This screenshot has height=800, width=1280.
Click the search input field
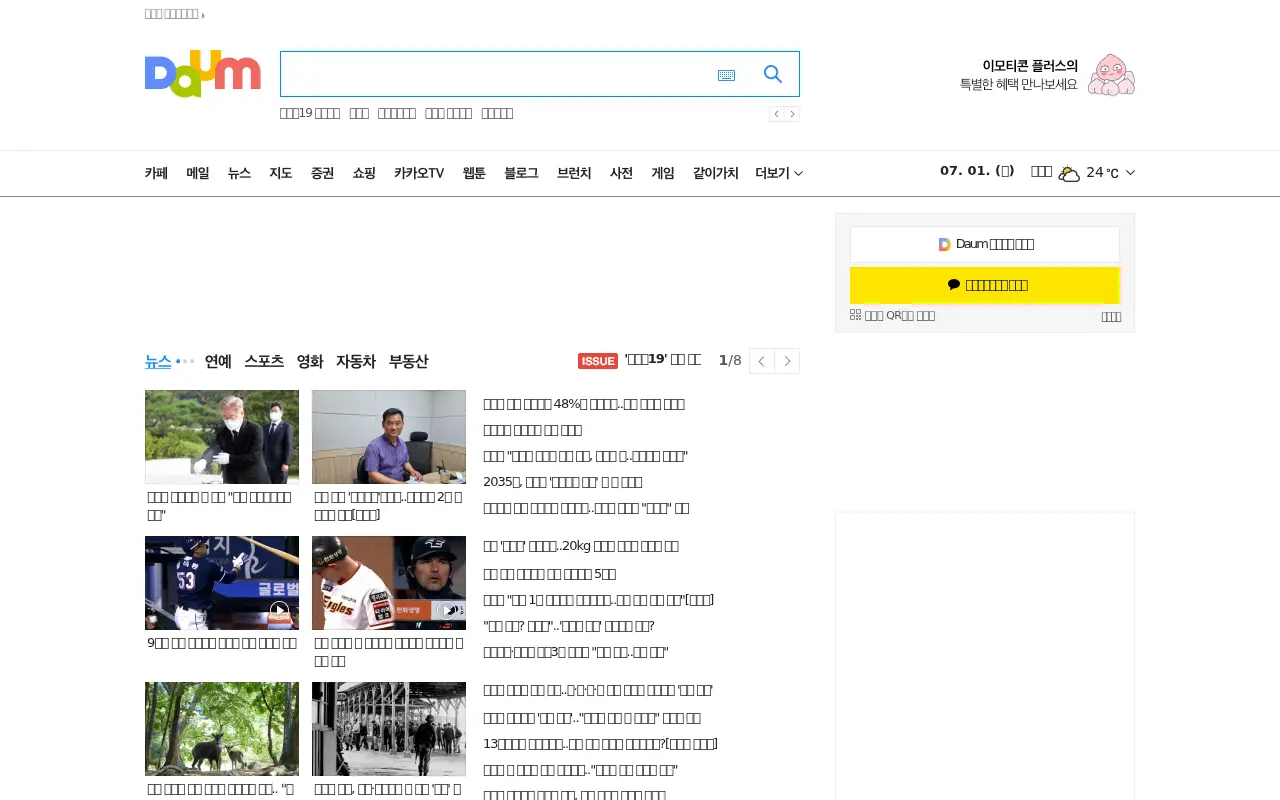coord(495,74)
